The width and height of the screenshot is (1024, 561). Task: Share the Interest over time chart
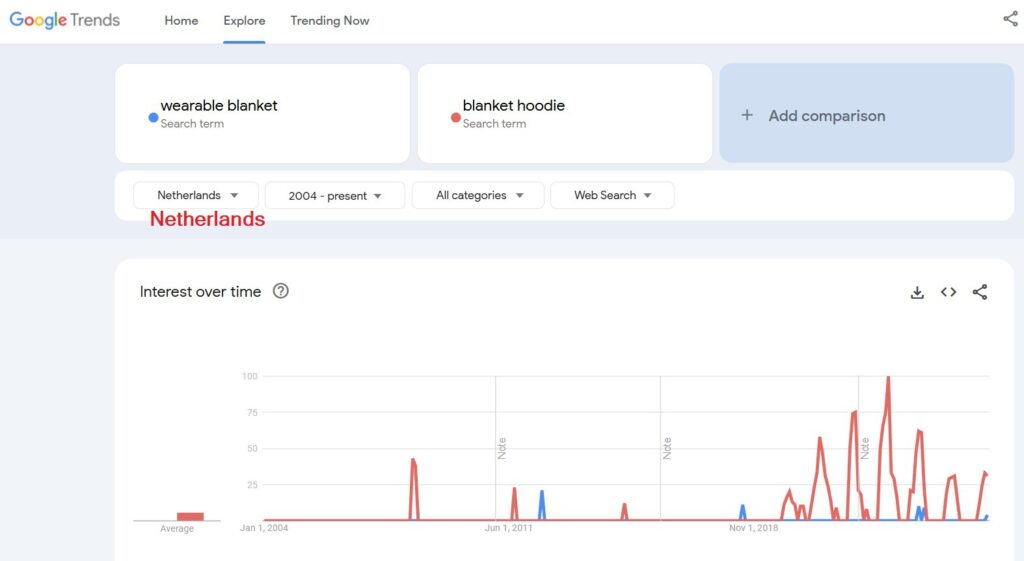tap(980, 292)
